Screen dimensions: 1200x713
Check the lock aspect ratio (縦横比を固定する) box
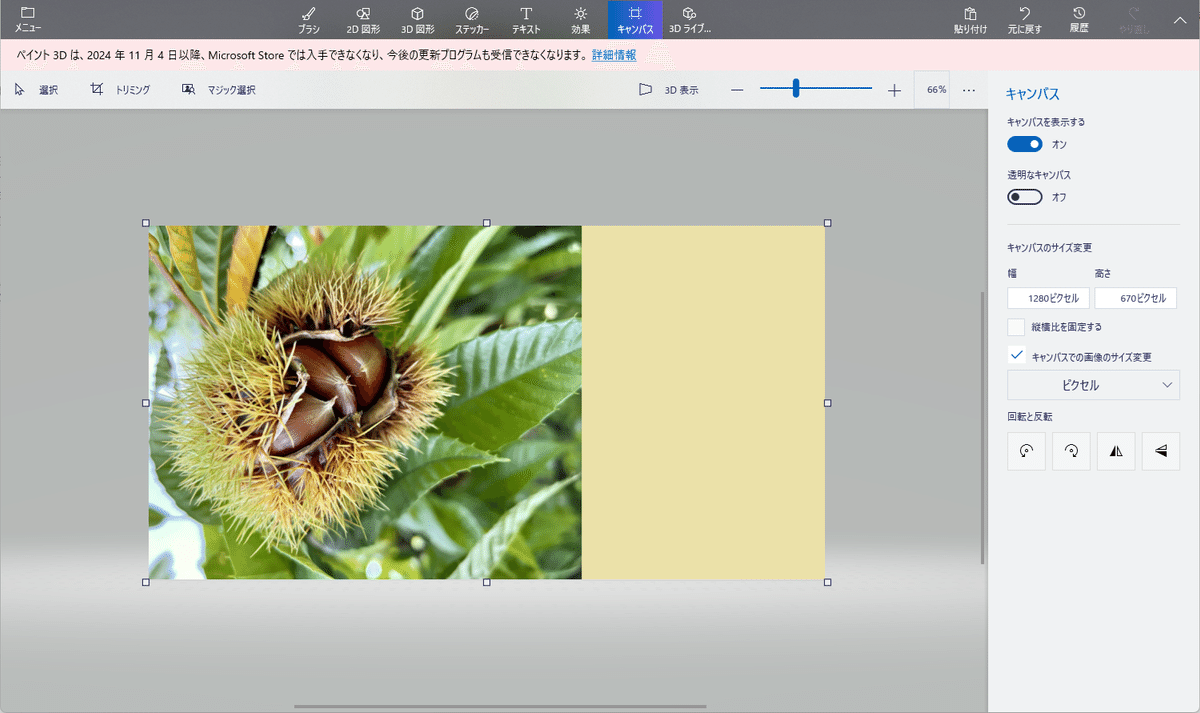[x=1016, y=327]
